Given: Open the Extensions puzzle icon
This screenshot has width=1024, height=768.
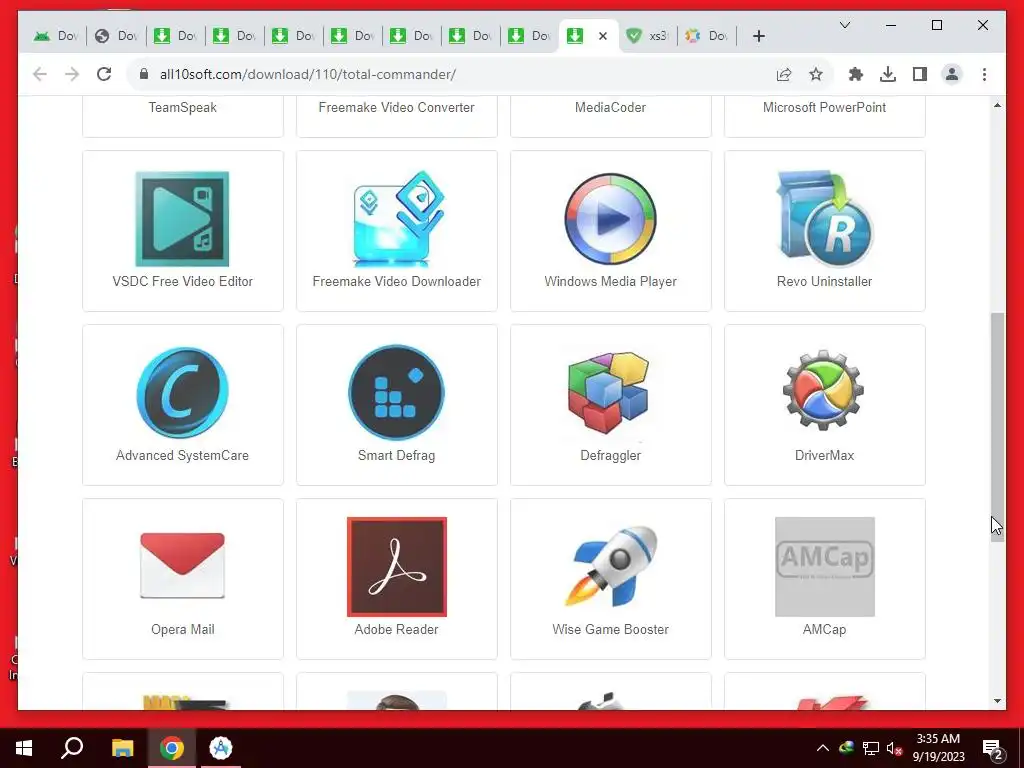Looking at the screenshot, I should pos(856,74).
